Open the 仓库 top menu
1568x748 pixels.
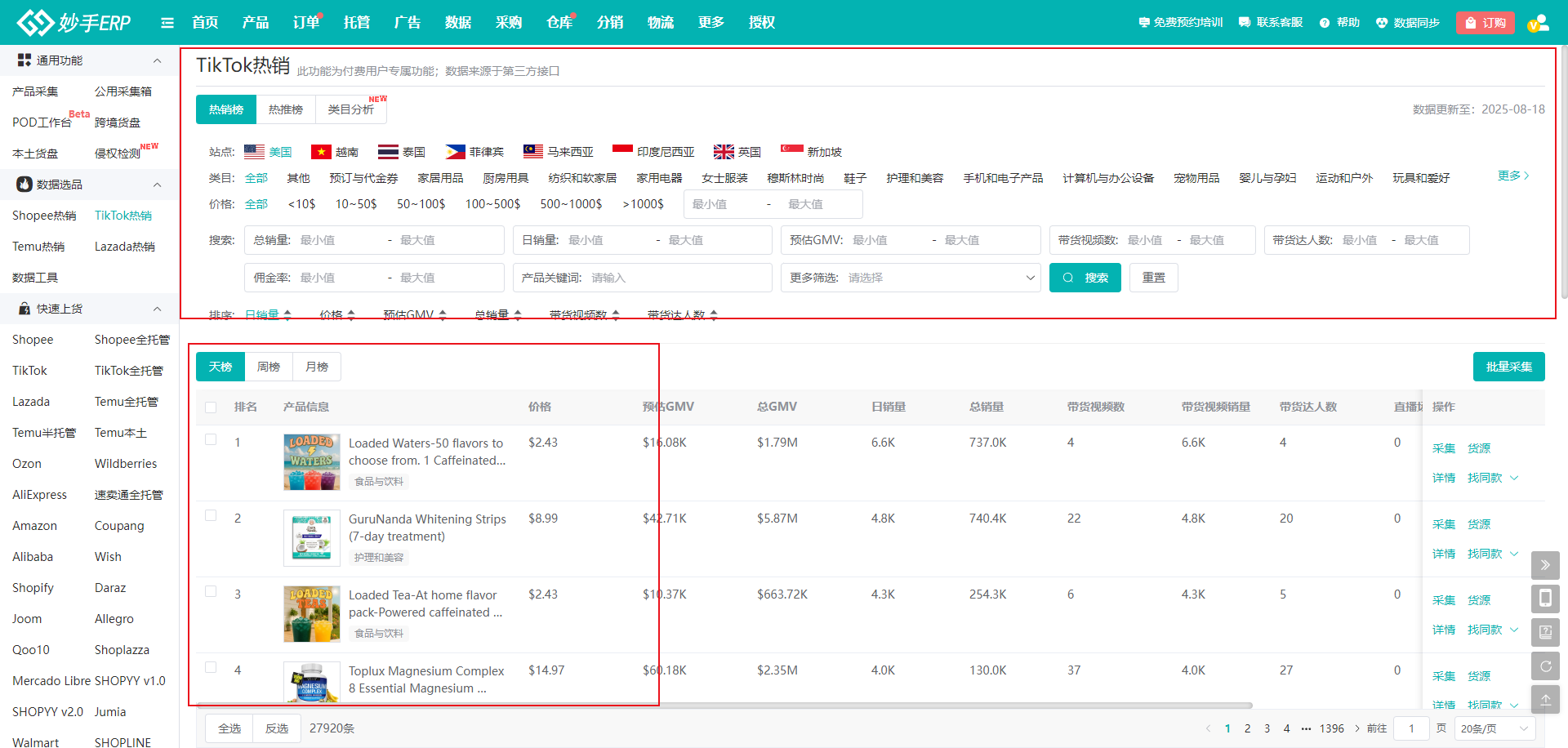[559, 23]
